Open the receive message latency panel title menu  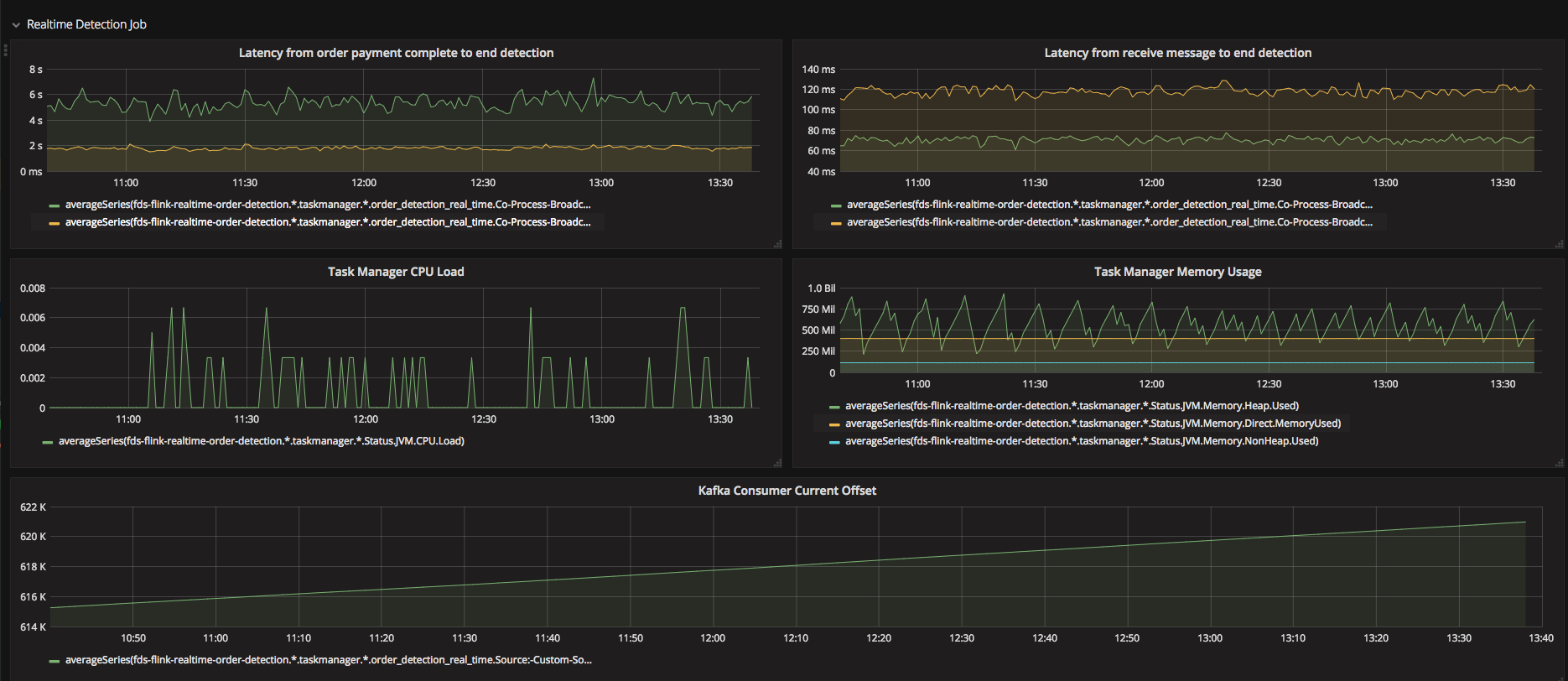coord(1177,53)
